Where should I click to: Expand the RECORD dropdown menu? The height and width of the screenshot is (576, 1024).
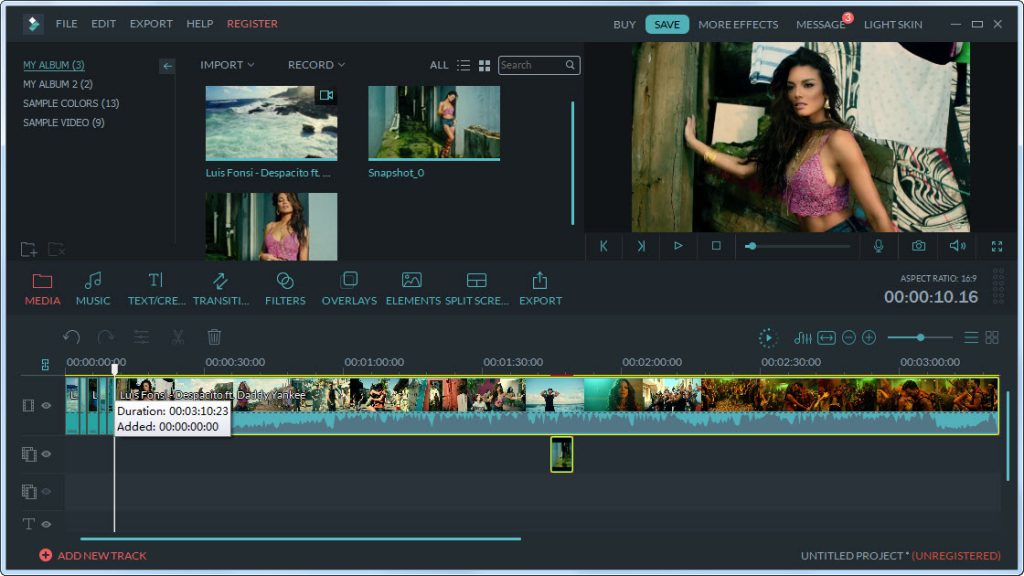click(316, 65)
